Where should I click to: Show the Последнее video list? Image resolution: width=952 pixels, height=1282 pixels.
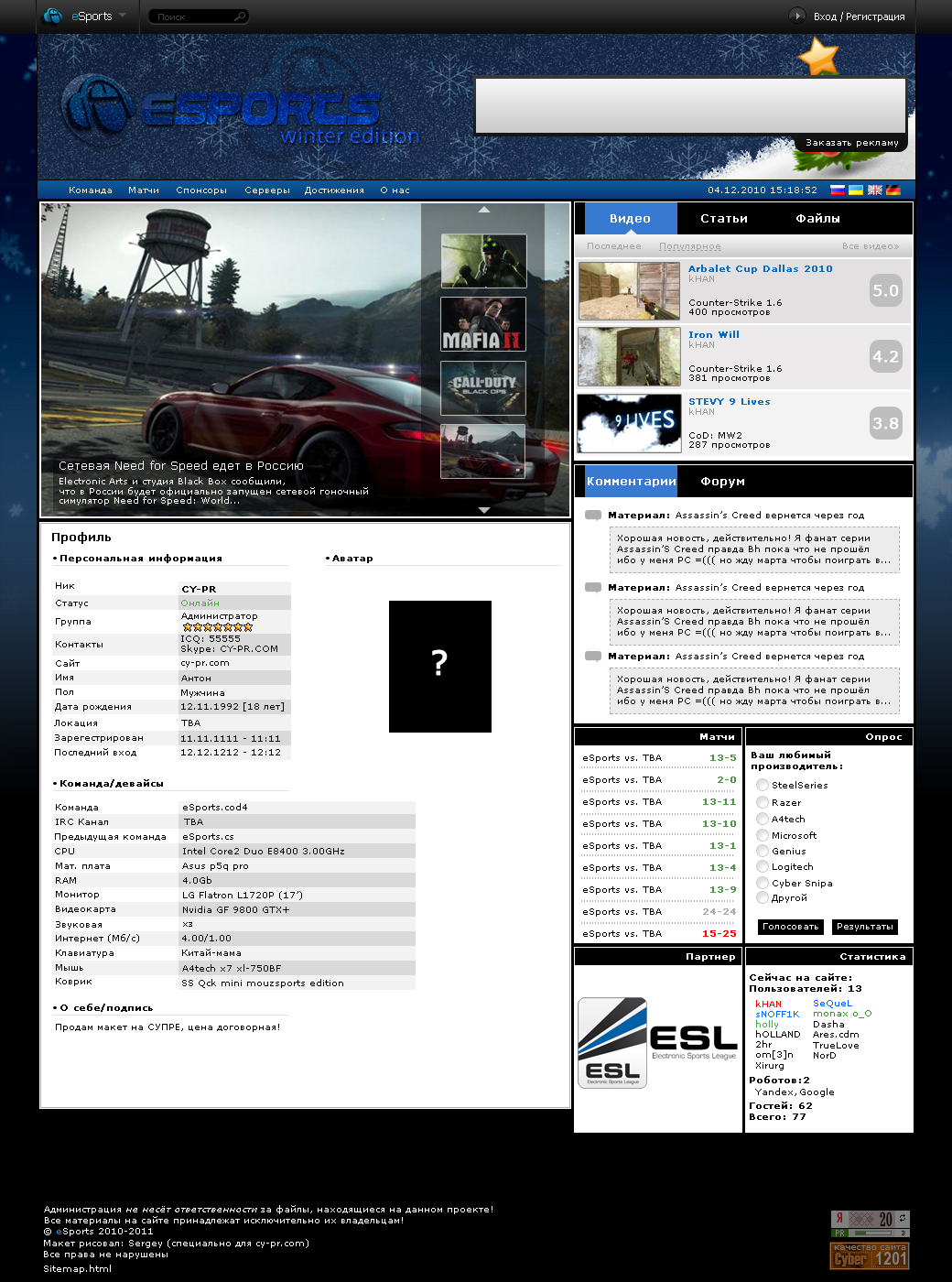tap(614, 246)
